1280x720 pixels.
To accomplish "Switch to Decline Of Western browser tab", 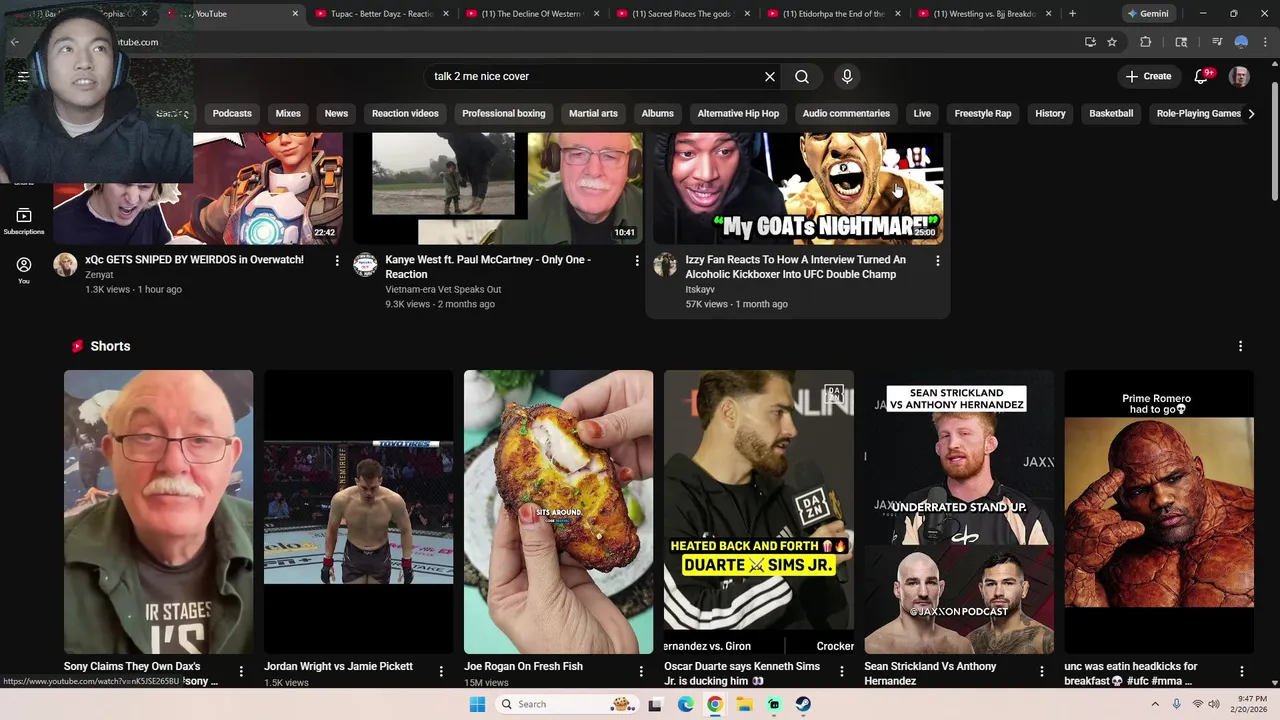I will 533,14.
